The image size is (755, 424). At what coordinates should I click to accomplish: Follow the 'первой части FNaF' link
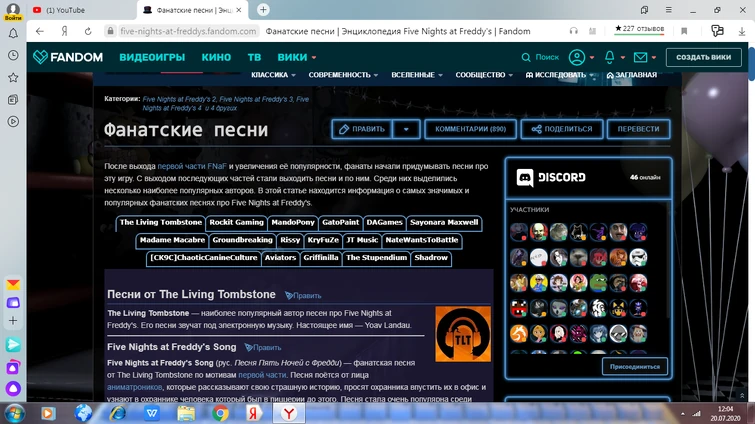click(x=192, y=166)
